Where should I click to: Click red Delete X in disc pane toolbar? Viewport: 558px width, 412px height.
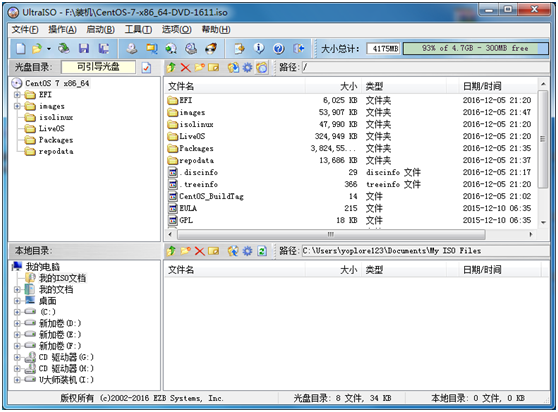click(x=185, y=67)
